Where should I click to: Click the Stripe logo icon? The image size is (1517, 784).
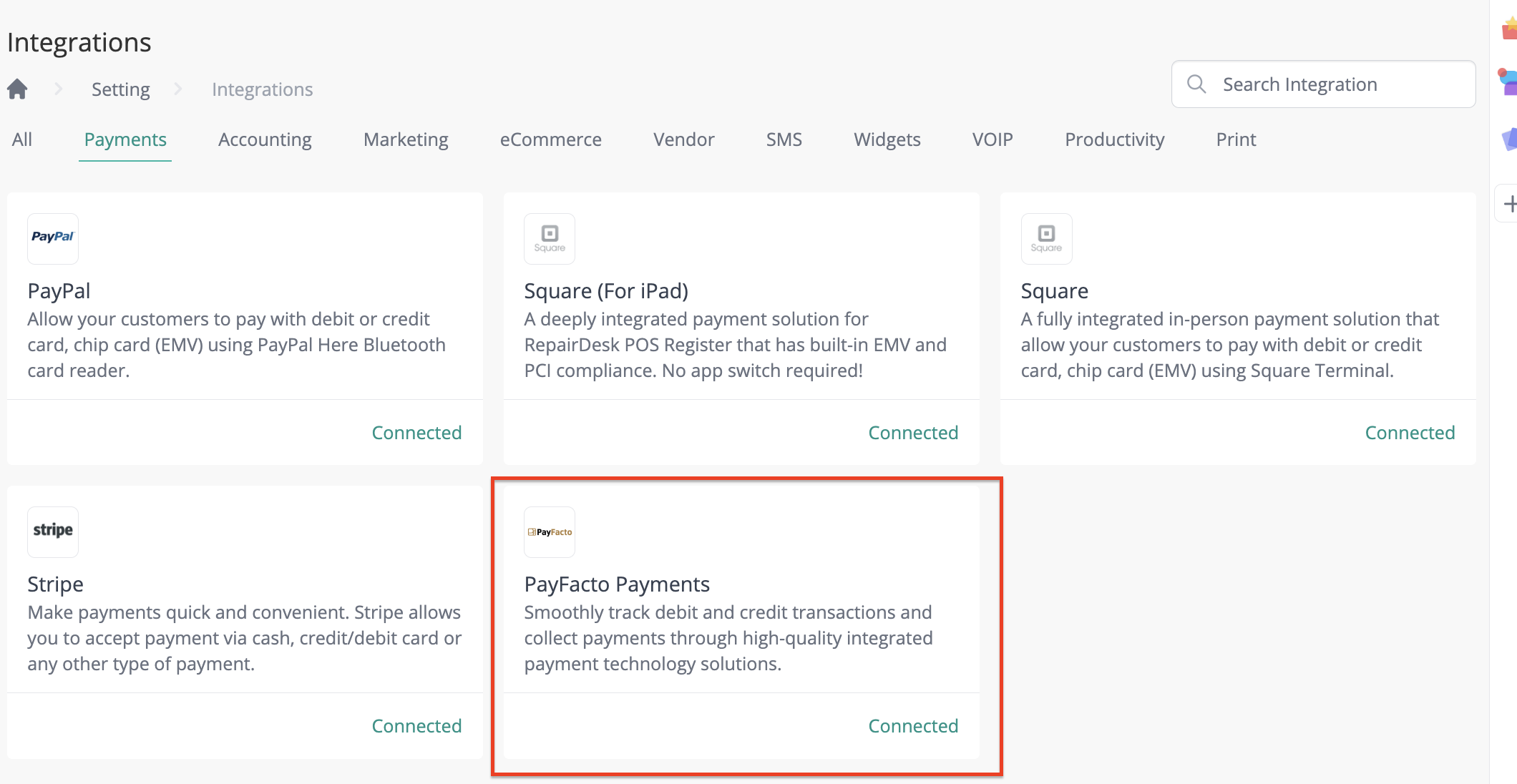pos(53,531)
